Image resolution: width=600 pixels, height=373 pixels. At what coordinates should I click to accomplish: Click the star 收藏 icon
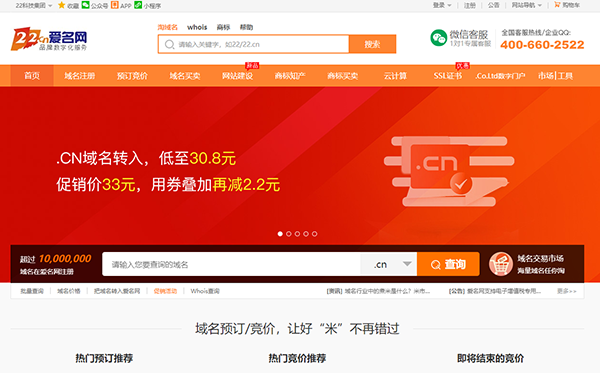tap(61, 5)
